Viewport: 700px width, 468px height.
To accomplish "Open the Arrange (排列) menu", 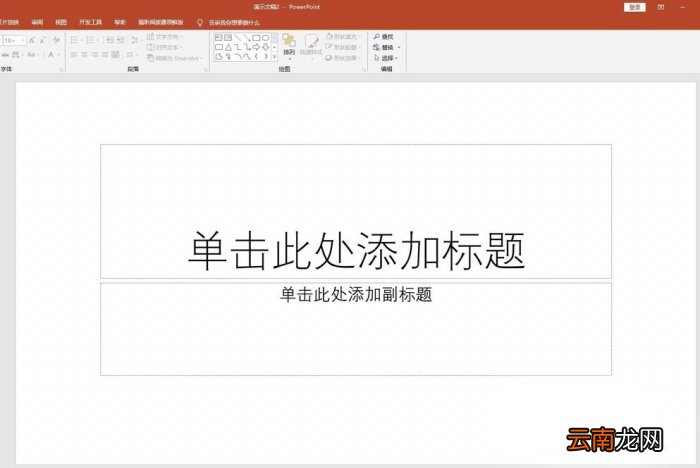I will coord(289,46).
